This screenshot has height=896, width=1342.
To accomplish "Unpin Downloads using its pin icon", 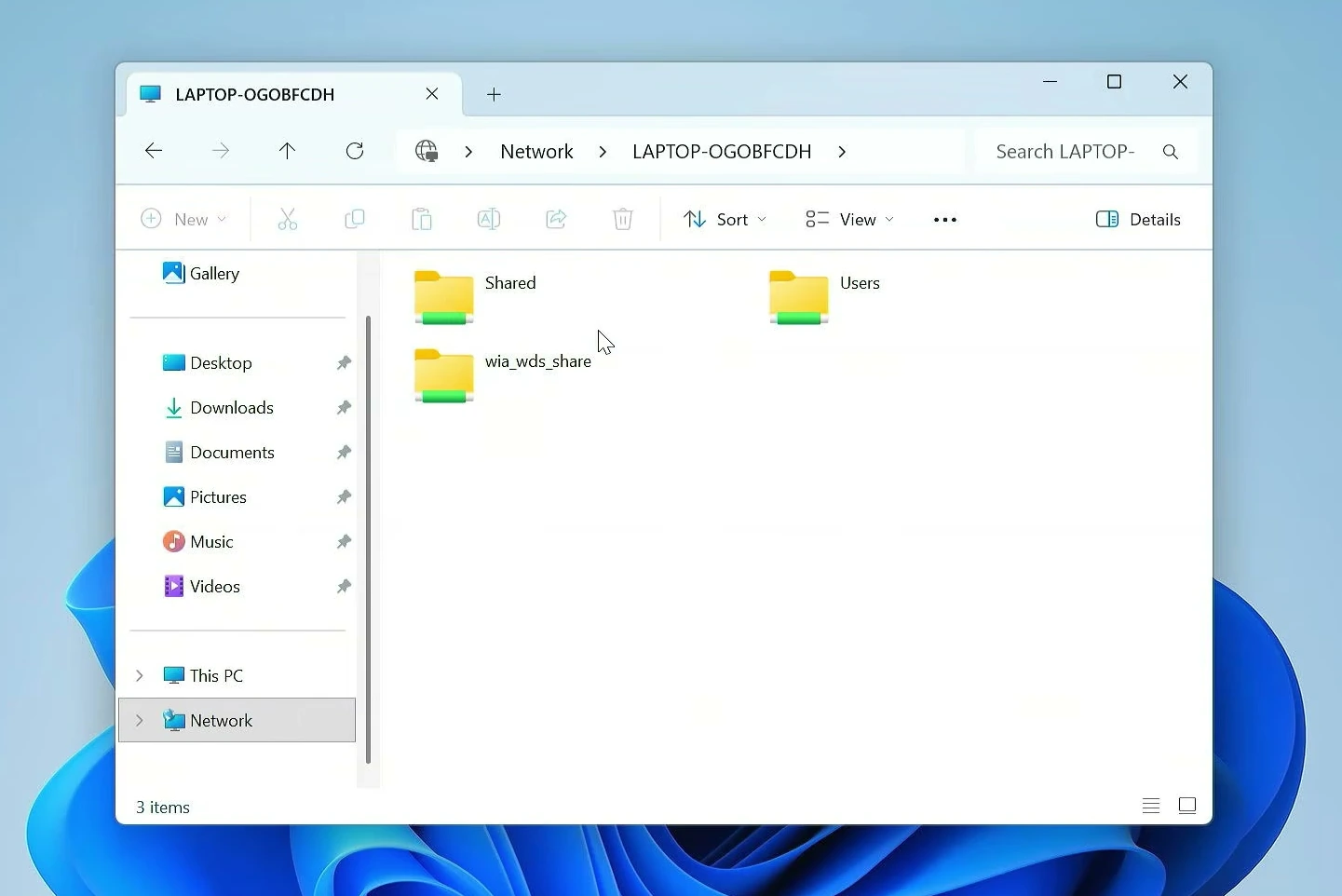I will pos(344,408).
